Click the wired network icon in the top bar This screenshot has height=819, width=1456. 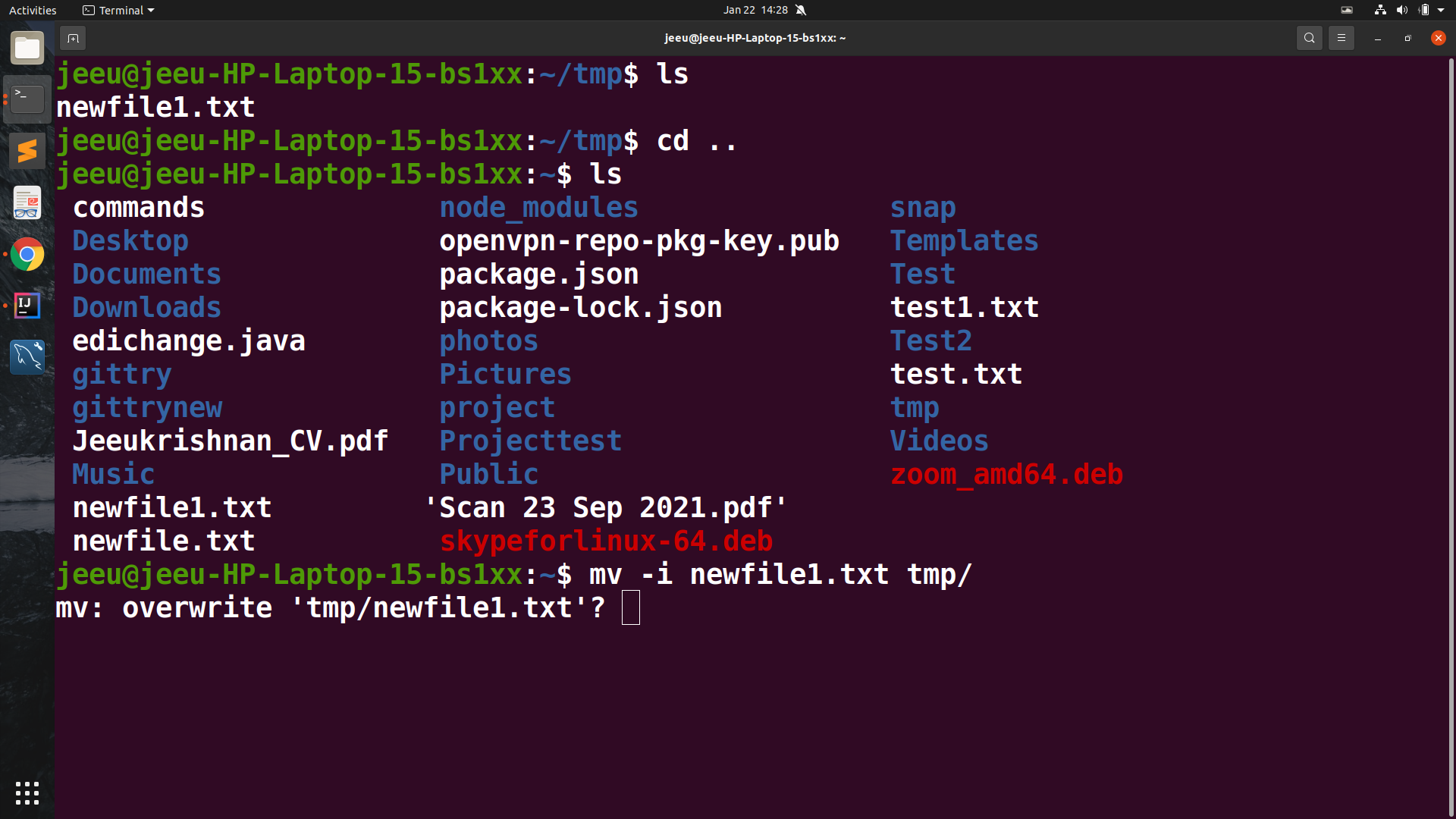[x=1379, y=10]
